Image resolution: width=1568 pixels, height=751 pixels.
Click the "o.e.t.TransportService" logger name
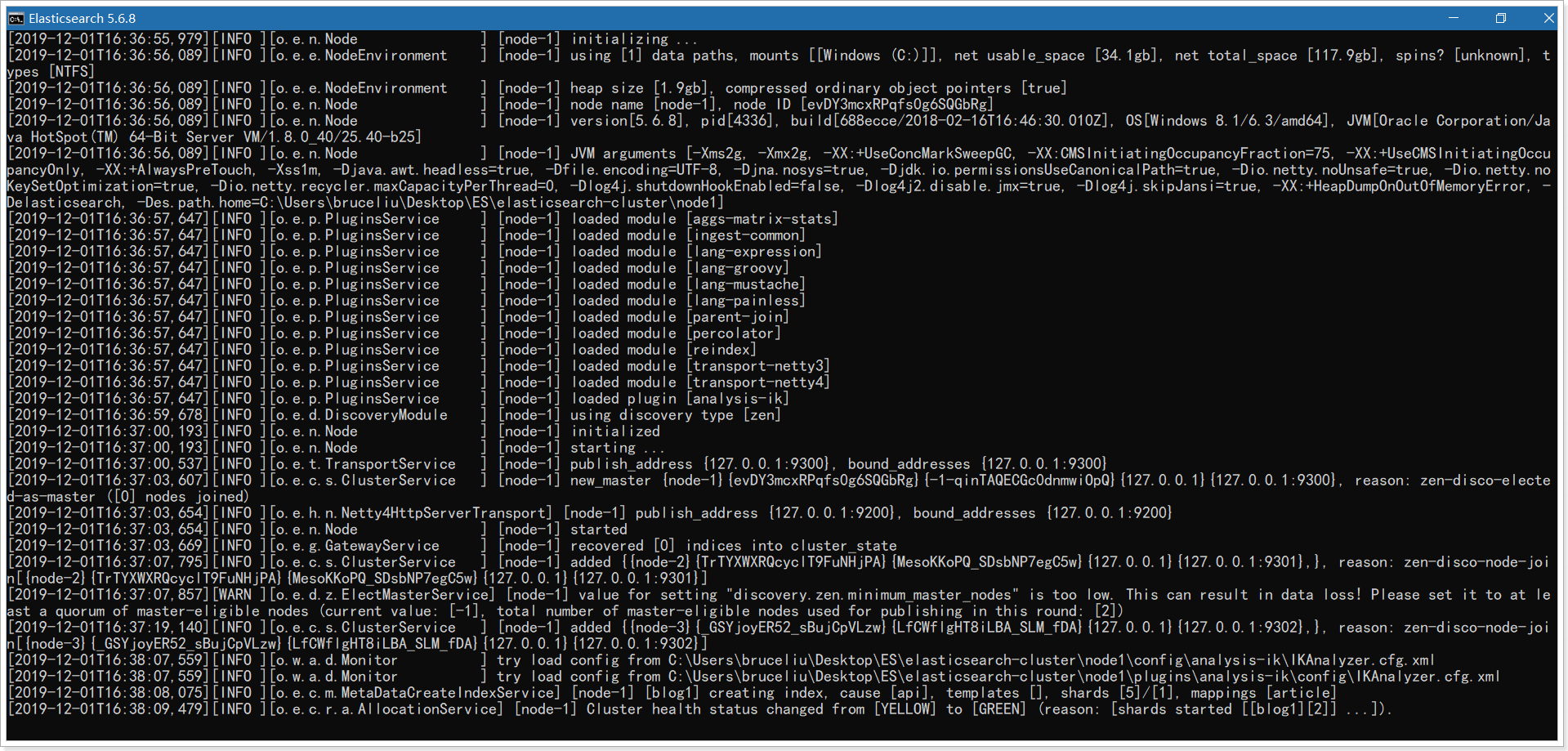[365, 464]
